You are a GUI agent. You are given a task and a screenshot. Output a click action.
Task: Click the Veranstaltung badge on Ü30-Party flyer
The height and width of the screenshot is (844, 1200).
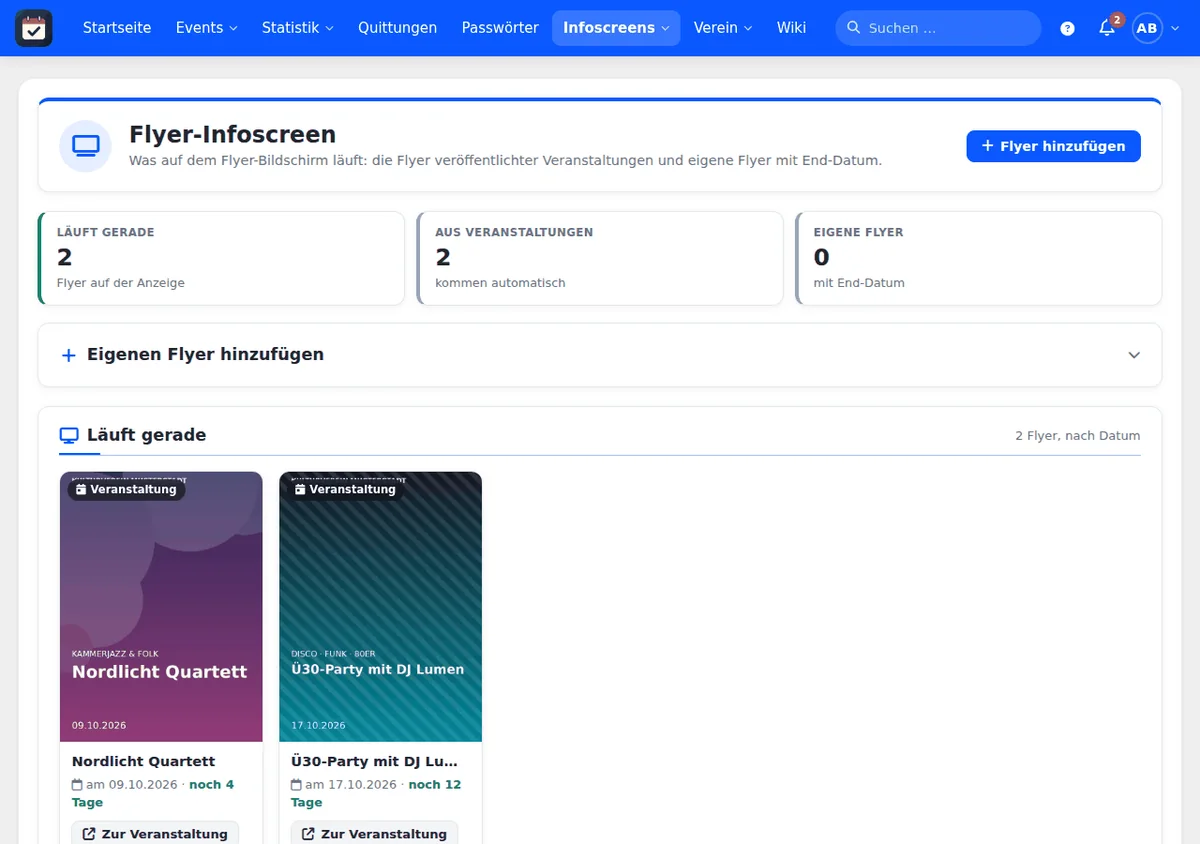[345, 489]
